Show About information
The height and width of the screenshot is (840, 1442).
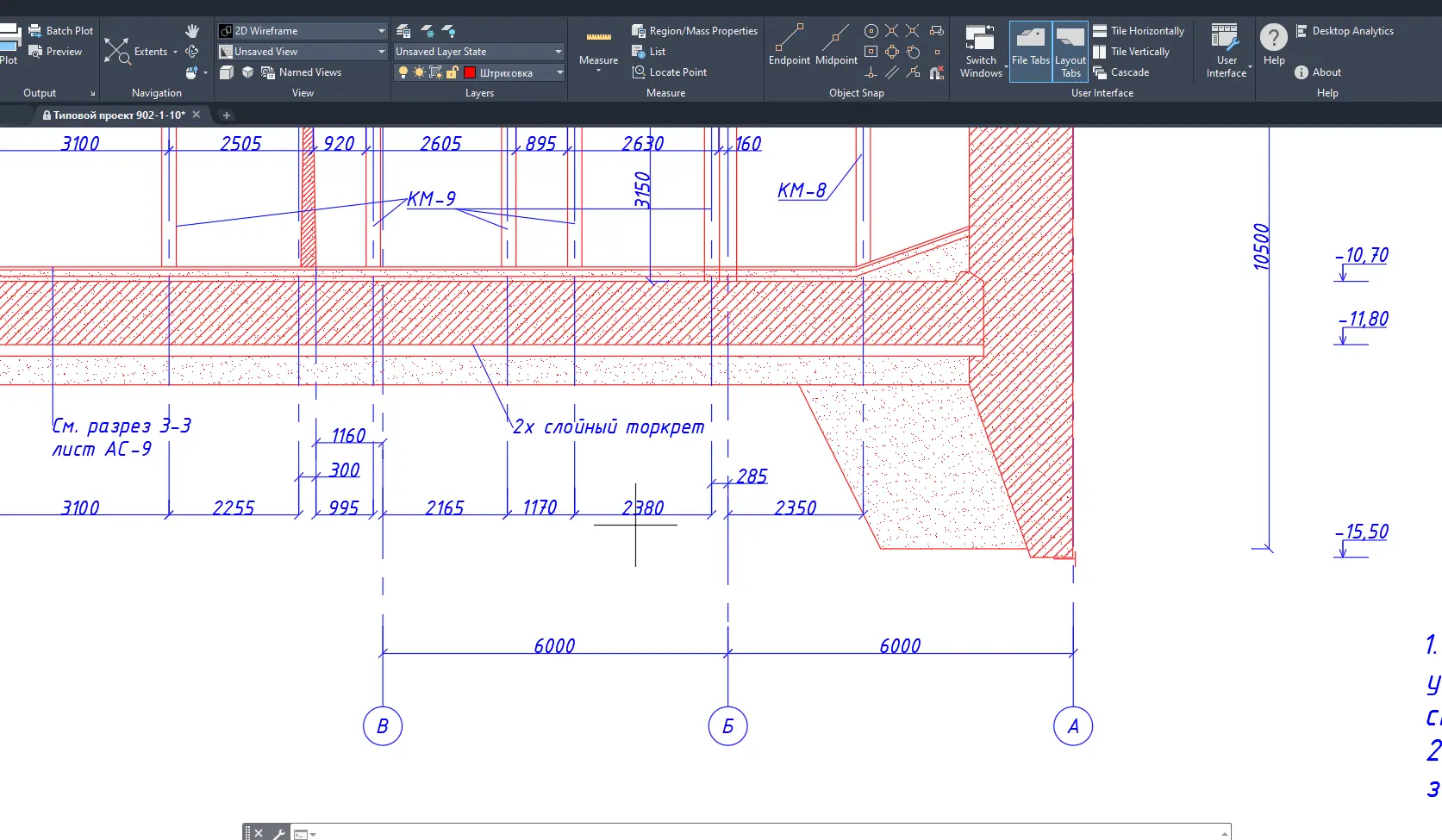1318,72
